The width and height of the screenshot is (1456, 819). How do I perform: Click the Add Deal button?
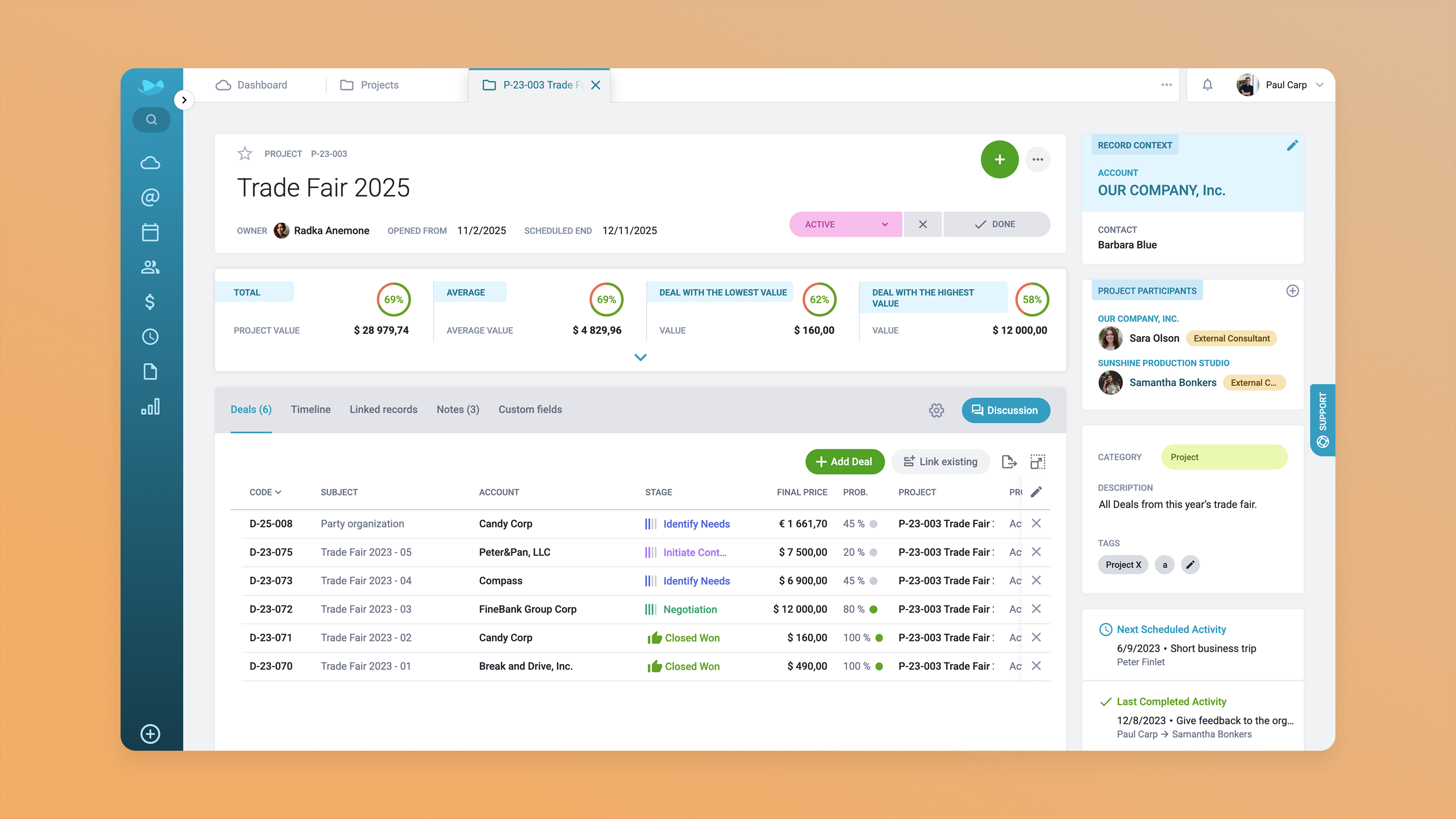click(844, 462)
